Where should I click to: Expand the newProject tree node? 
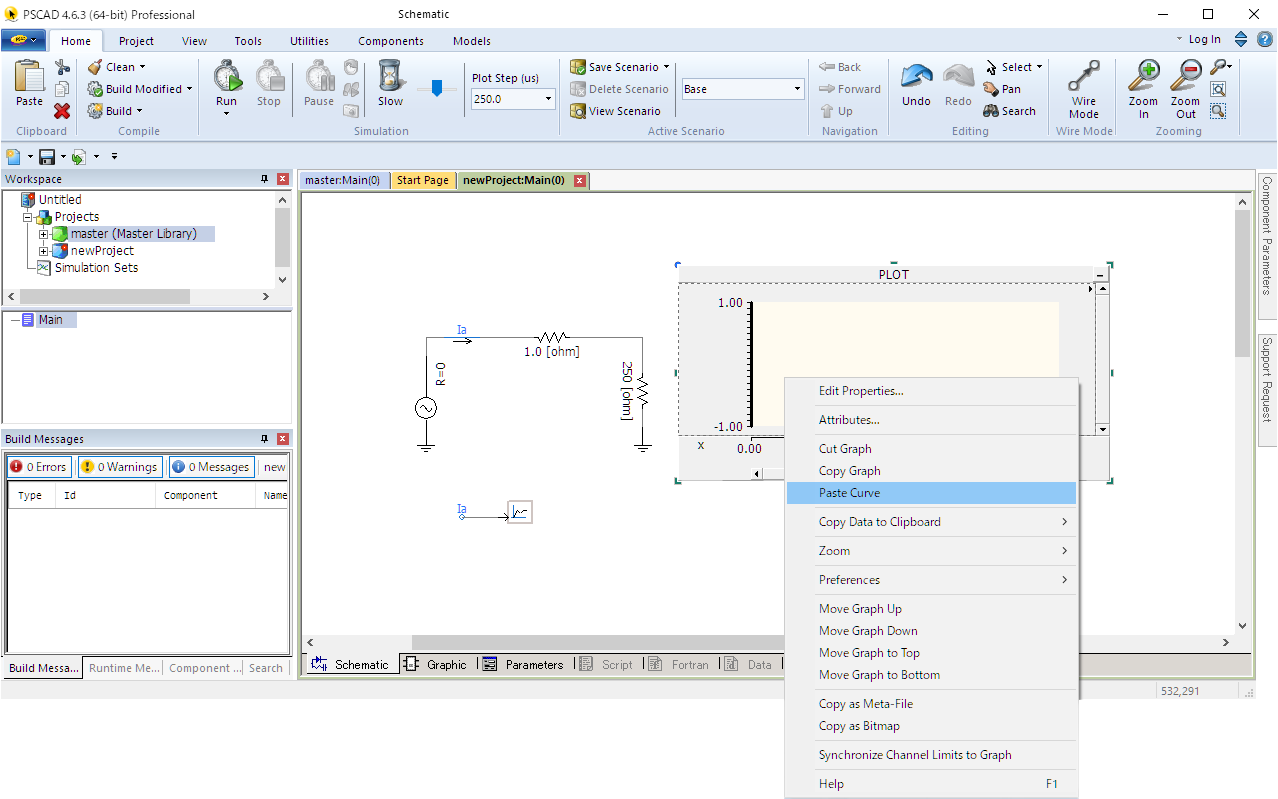click(x=44, y=251)
